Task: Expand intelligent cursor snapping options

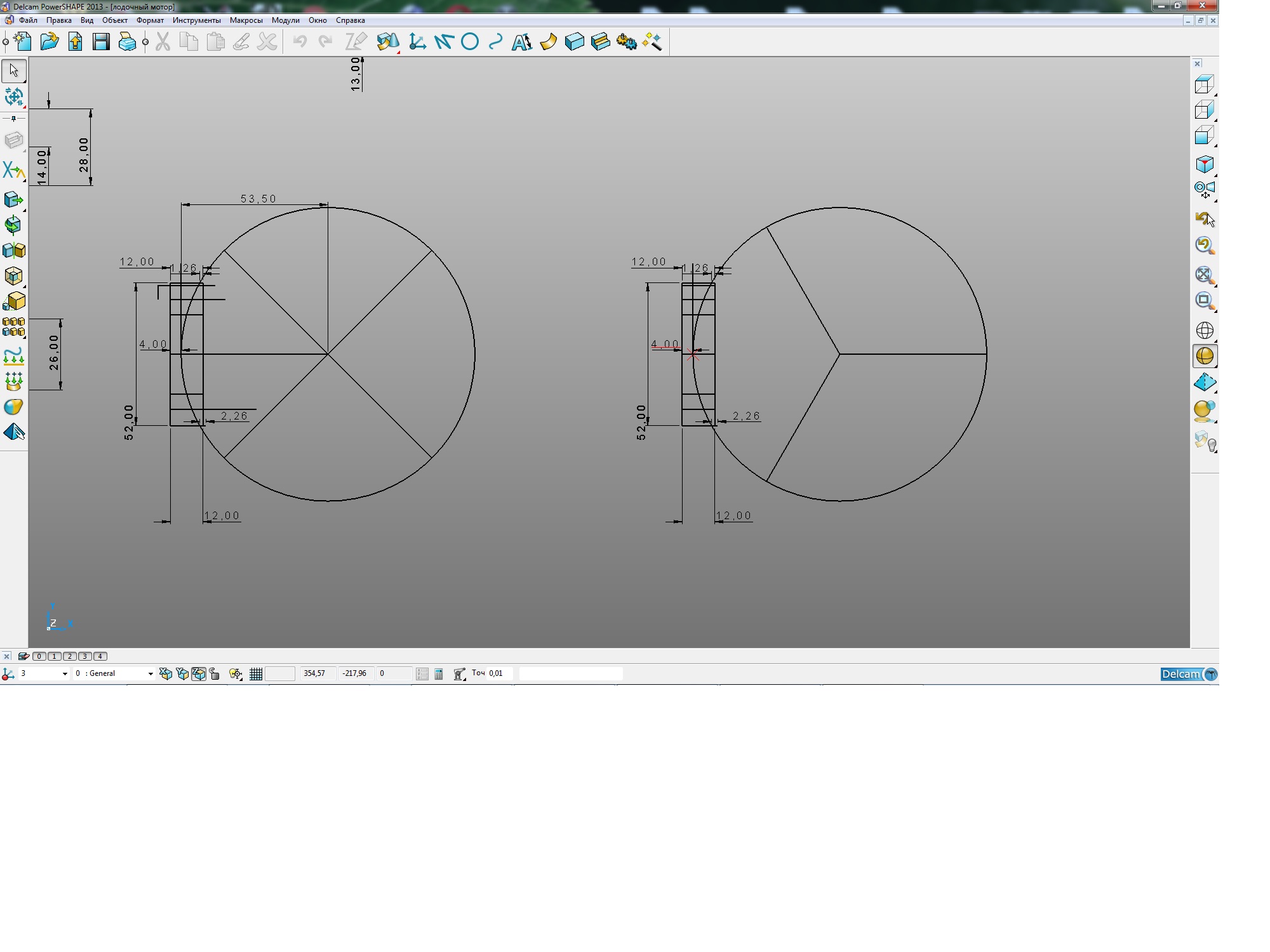Action: click(236, 674)
